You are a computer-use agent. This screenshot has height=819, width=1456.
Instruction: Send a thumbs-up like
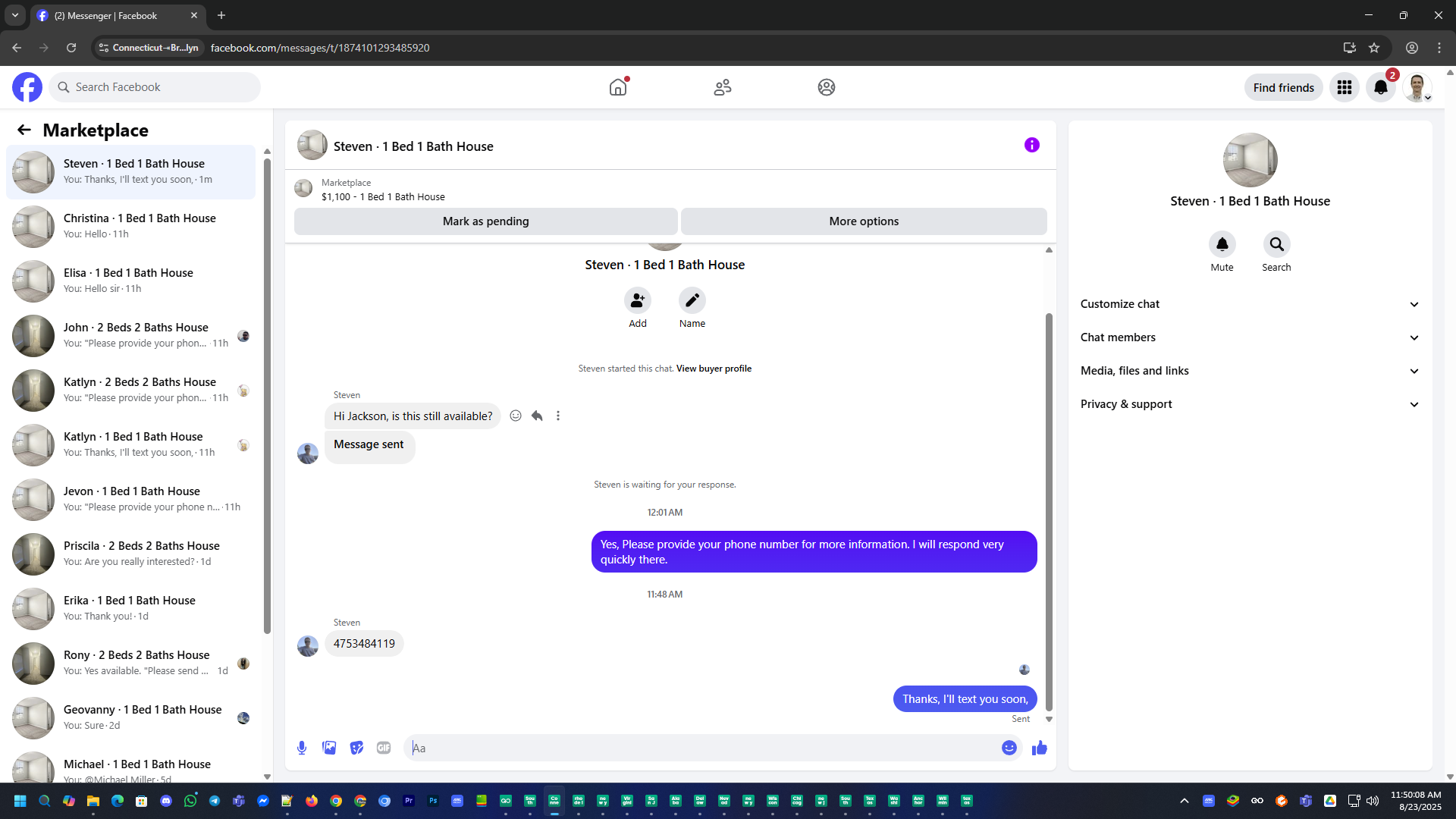tap(1039, 748)
